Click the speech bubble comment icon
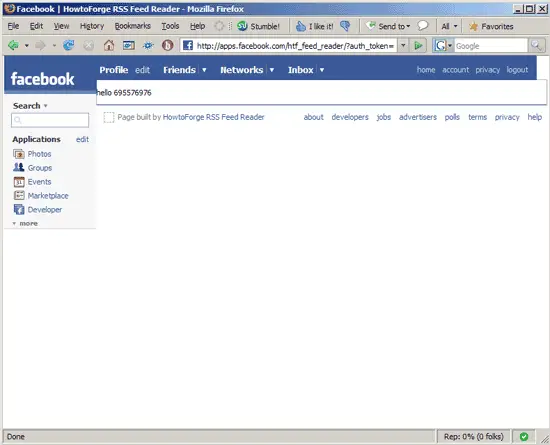The image size is (550, 445). click(423, 26)
